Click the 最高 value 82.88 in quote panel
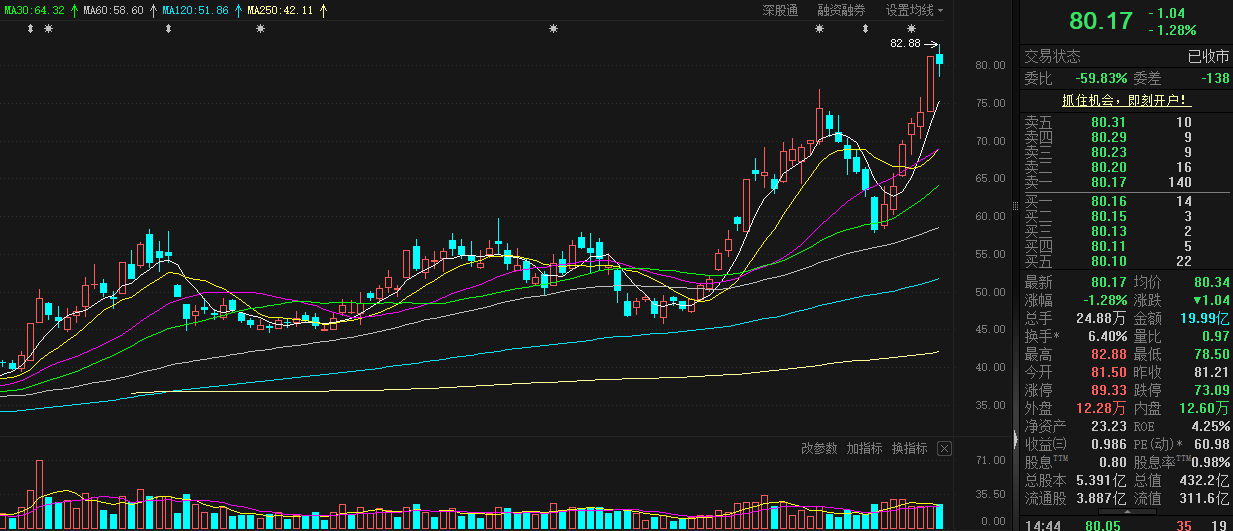This screenshot has width=1233, height=531. (x=1109, y=354)
